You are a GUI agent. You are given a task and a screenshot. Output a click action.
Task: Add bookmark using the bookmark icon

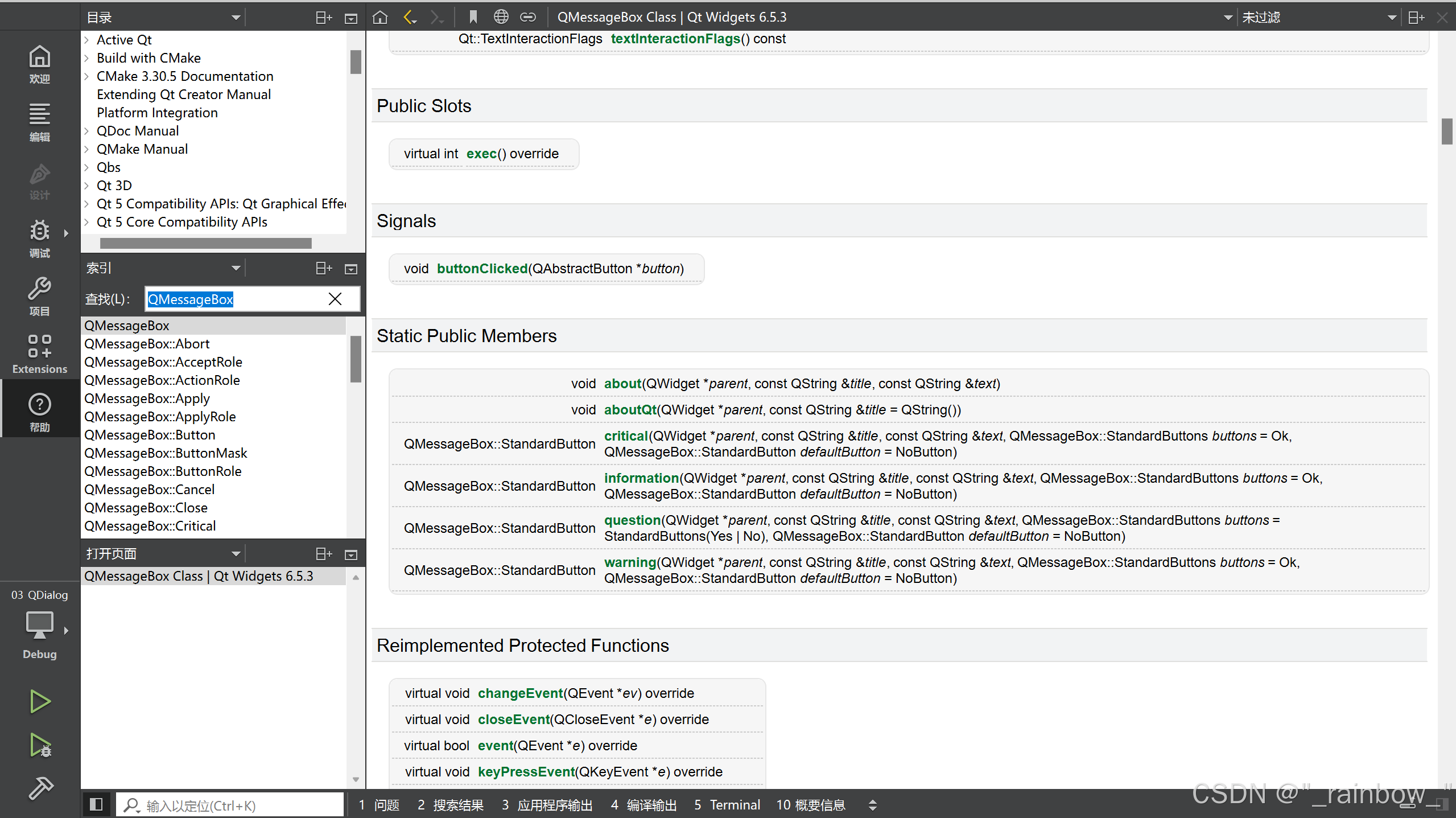(x=473, y=17)
